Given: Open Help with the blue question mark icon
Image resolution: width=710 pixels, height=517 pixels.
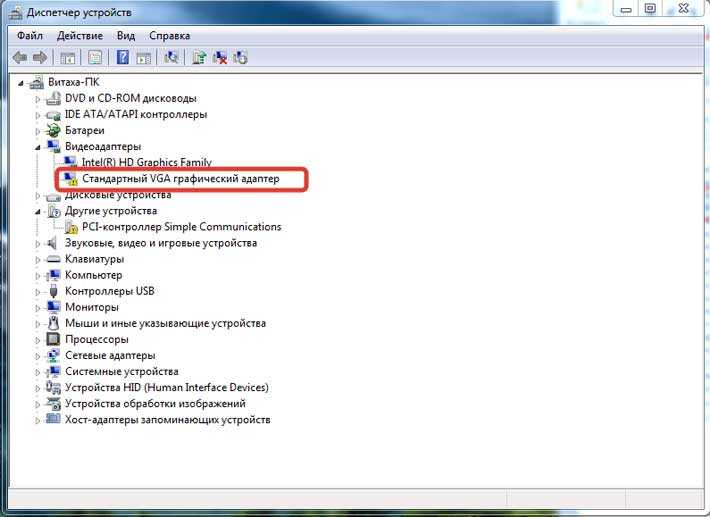Looking at the screenshot, I should click(x=122, y=57).
